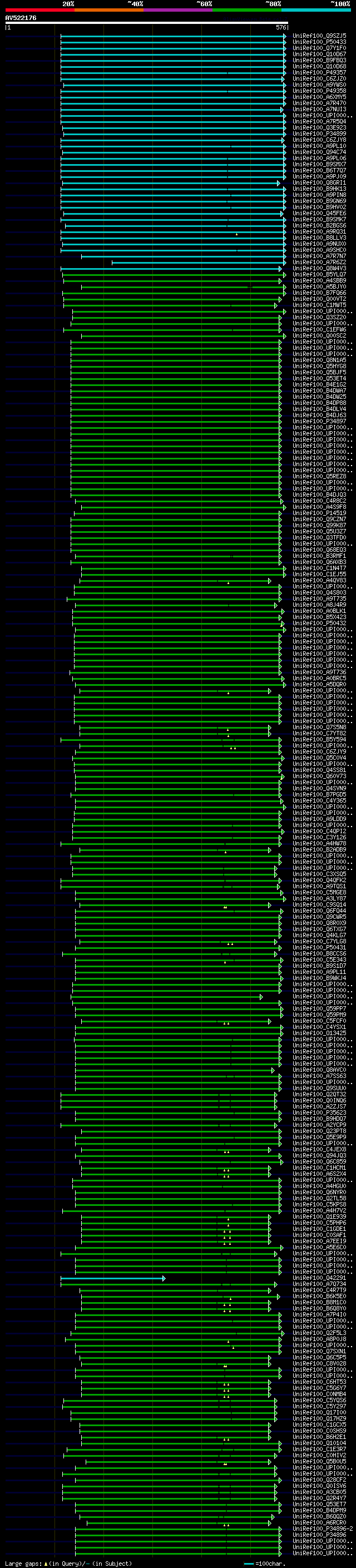Select UniRef100_B7FQ66 hit name

click(x=319, y=293)
